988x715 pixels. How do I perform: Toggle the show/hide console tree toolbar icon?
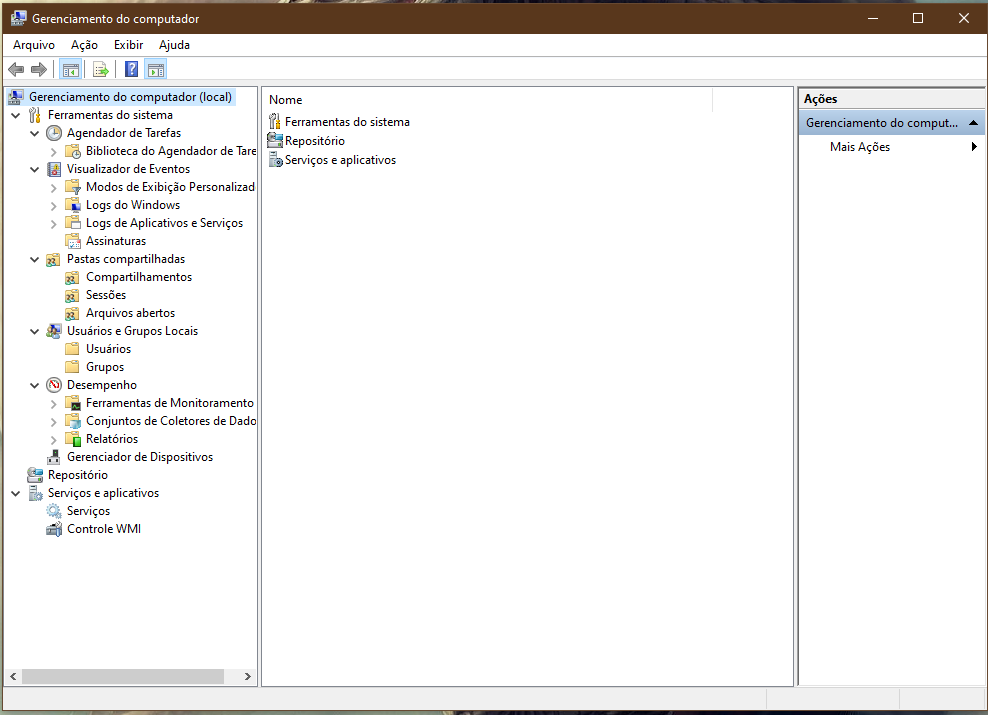pos(71,69)
